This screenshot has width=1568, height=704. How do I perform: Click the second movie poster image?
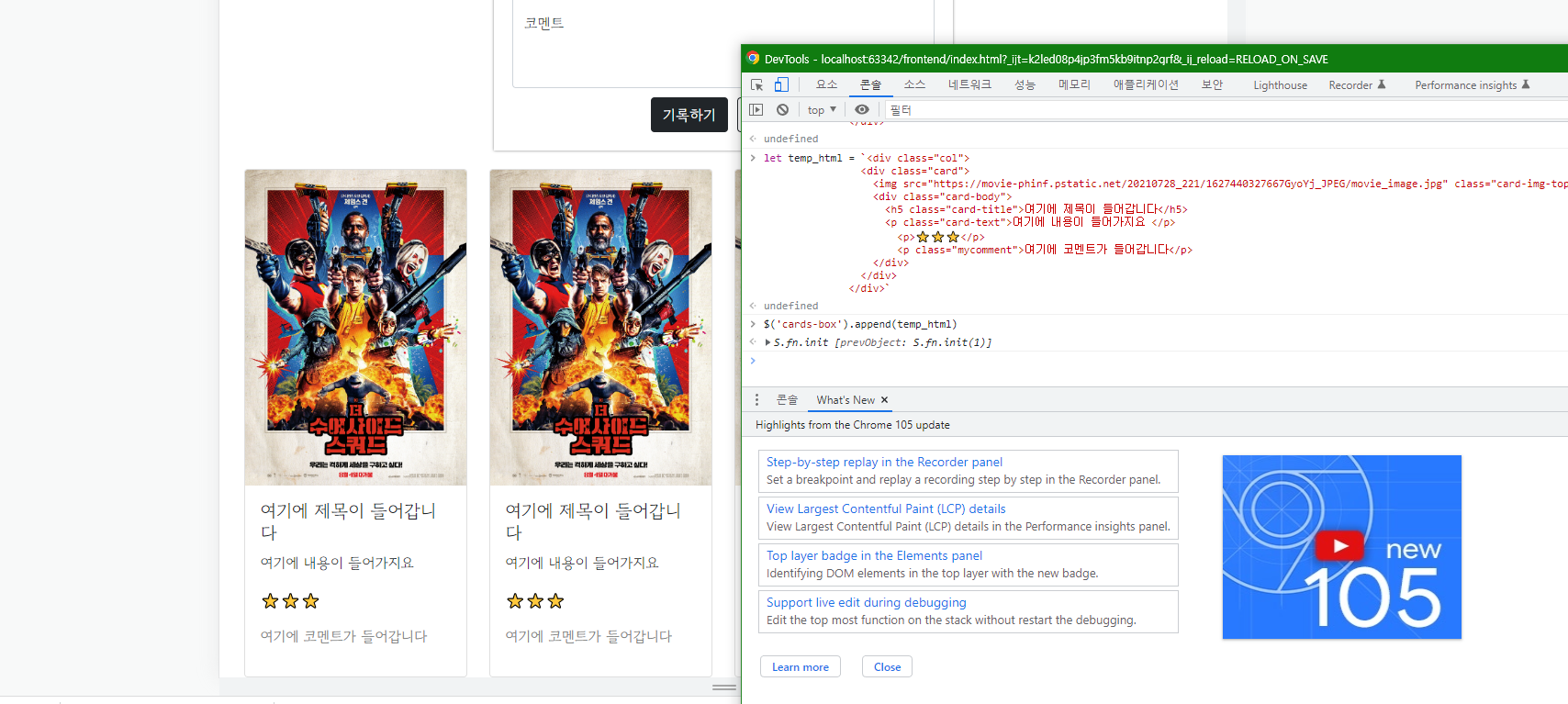(x=600, y=328)
